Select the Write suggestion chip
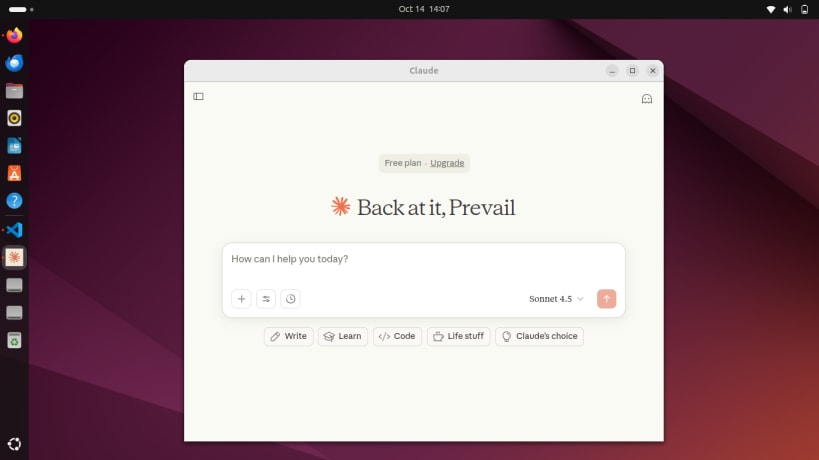819x460 pixels. 288,336
